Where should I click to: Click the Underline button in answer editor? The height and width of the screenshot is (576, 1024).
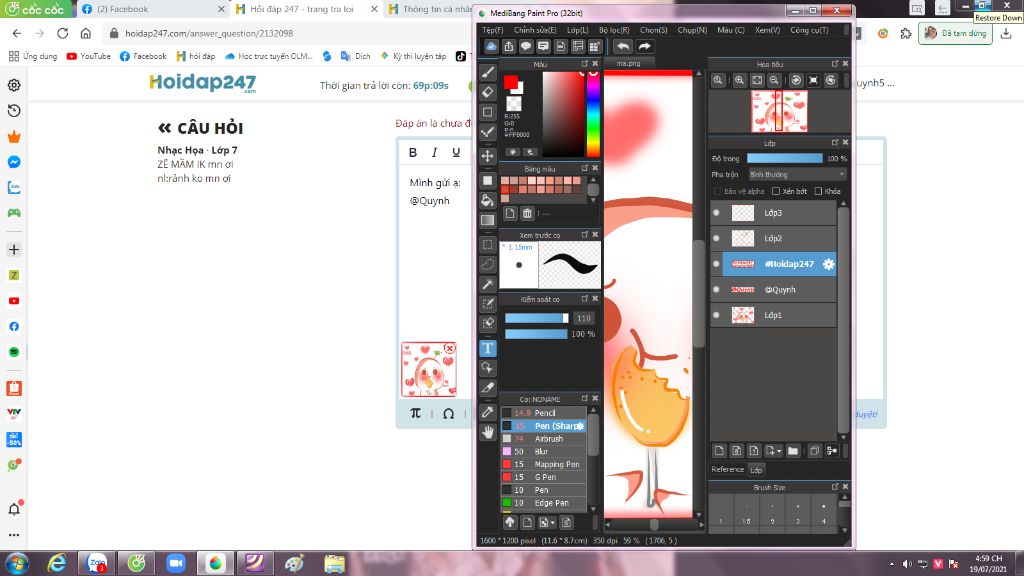(456, 152)
